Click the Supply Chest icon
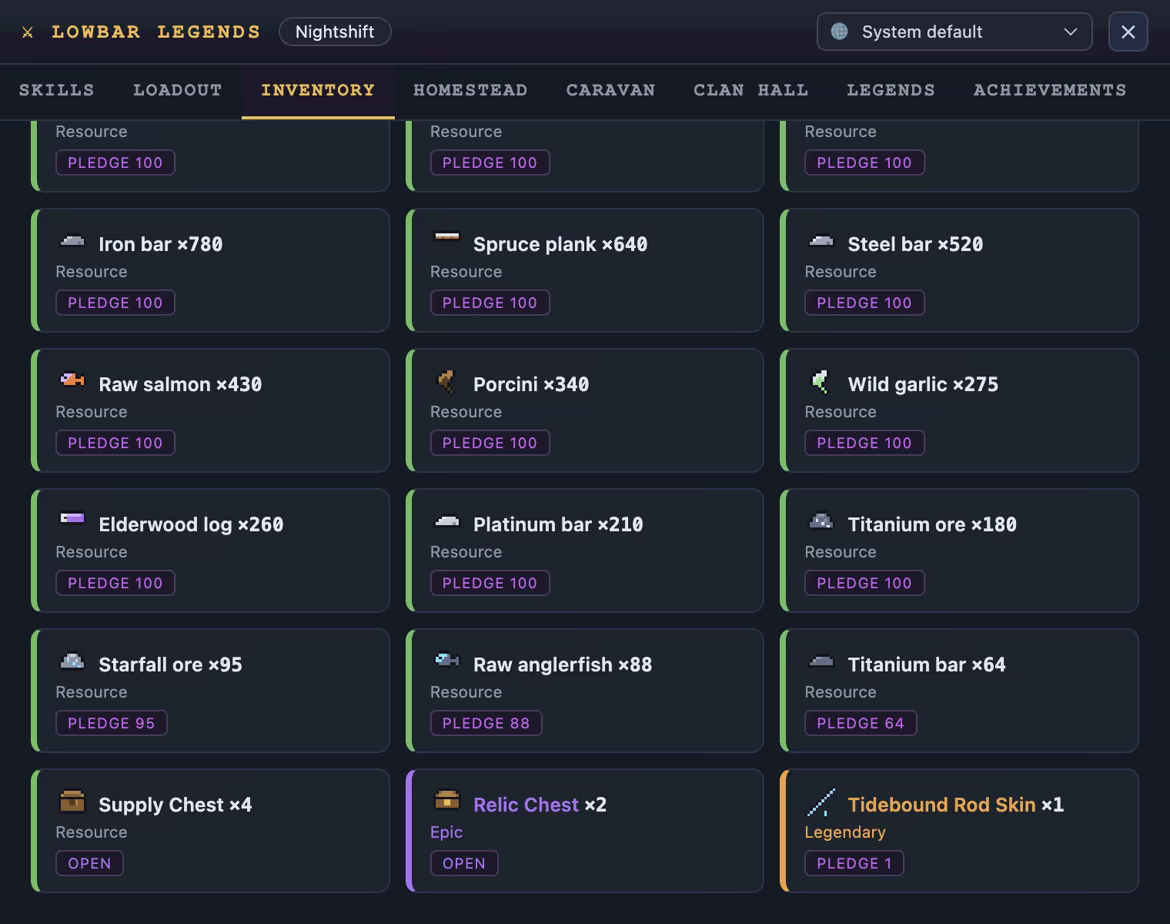Viewport: 1170px width, 924px height. click(x=72, y=801)
